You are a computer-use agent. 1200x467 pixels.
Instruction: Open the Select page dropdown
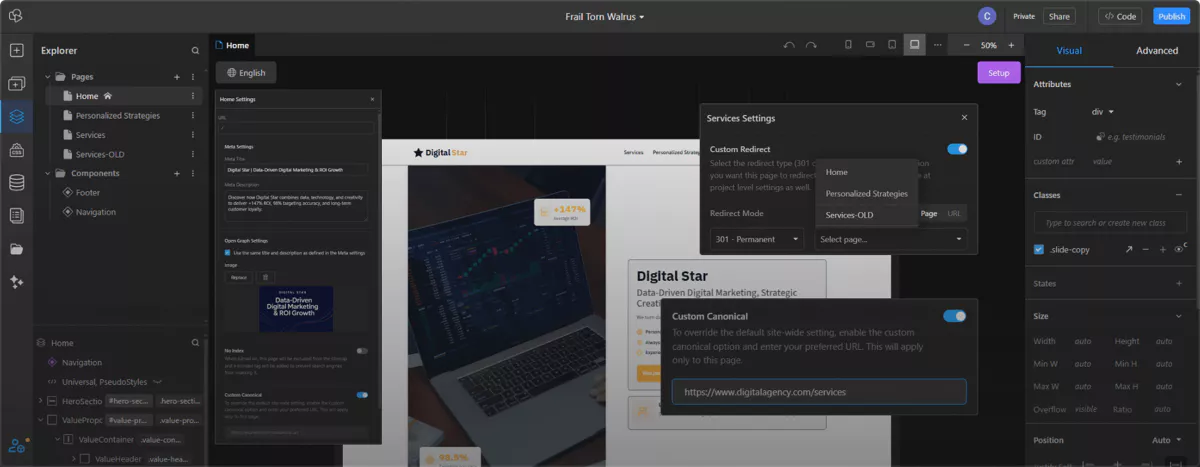pyautogui.click(x=891, y=239)
